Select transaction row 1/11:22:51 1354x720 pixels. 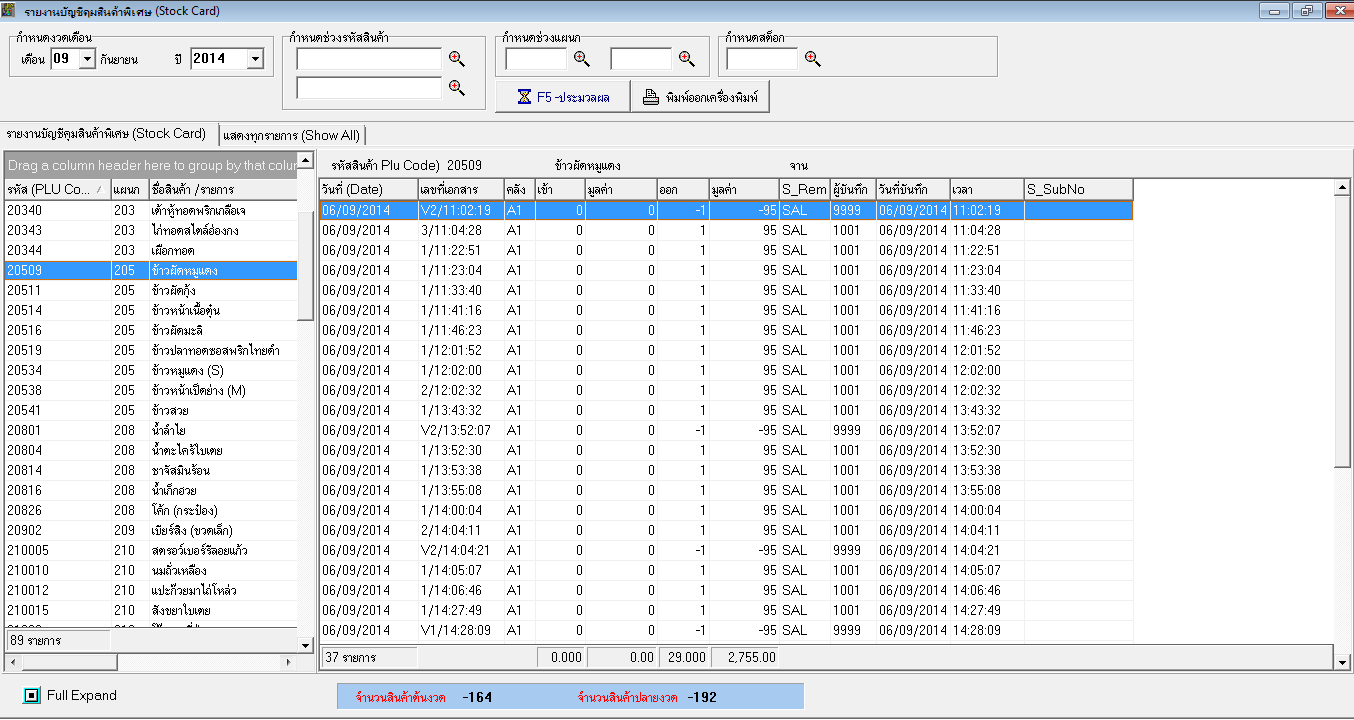tap(726, 250)
